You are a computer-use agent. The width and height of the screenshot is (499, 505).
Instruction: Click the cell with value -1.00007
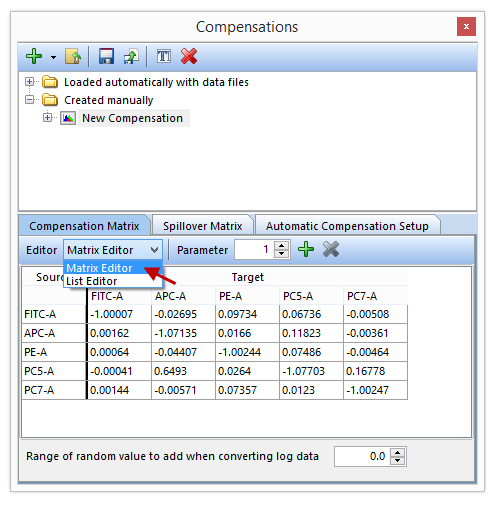[x=119, y=314]
